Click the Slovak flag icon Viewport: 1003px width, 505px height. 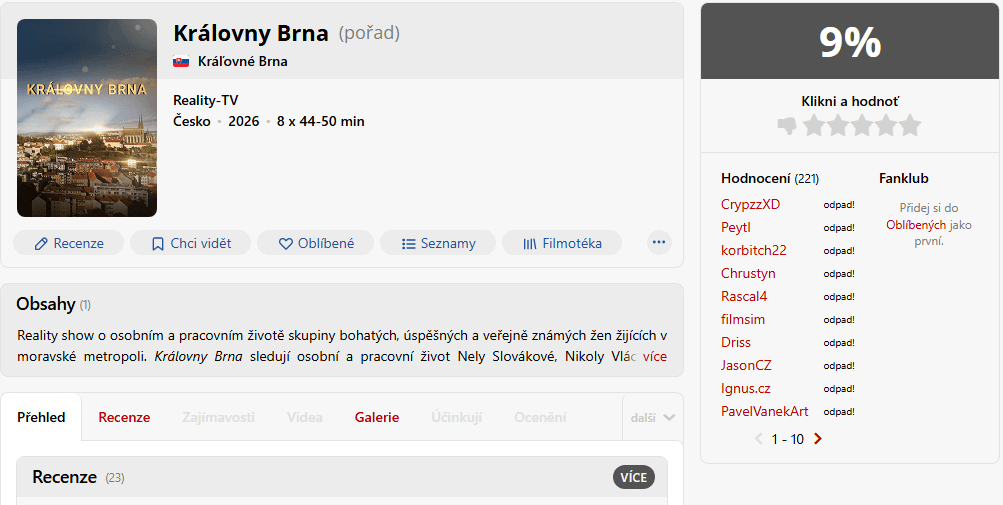181,61
